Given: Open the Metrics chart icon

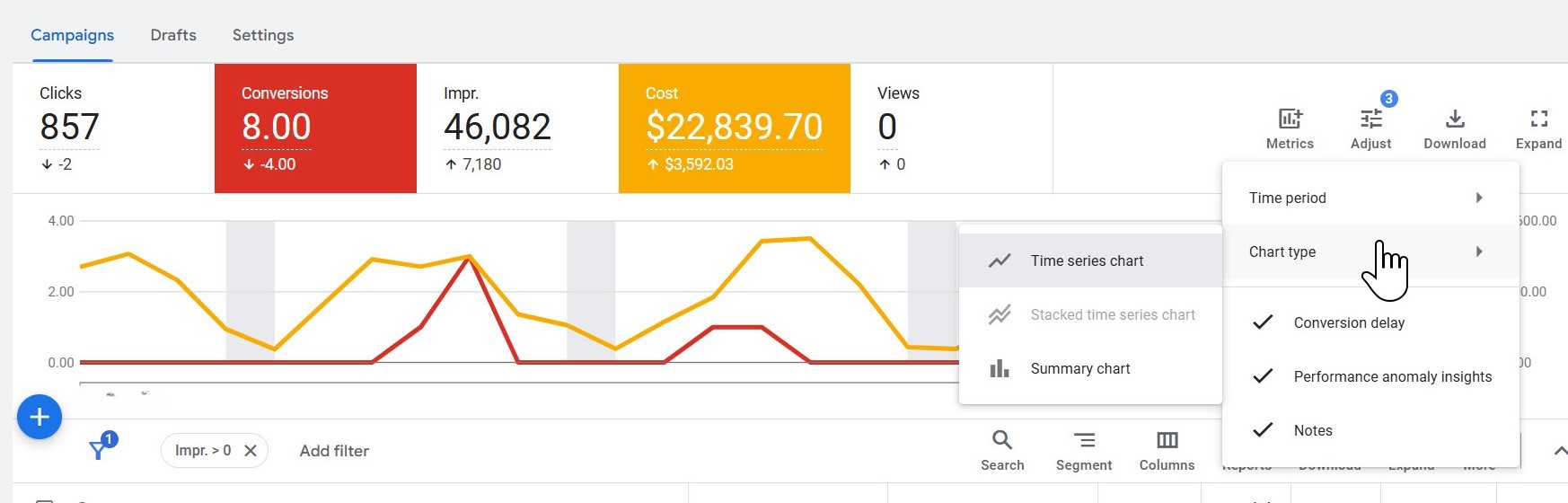Looking at the screenshot, I should point(1290,119).
